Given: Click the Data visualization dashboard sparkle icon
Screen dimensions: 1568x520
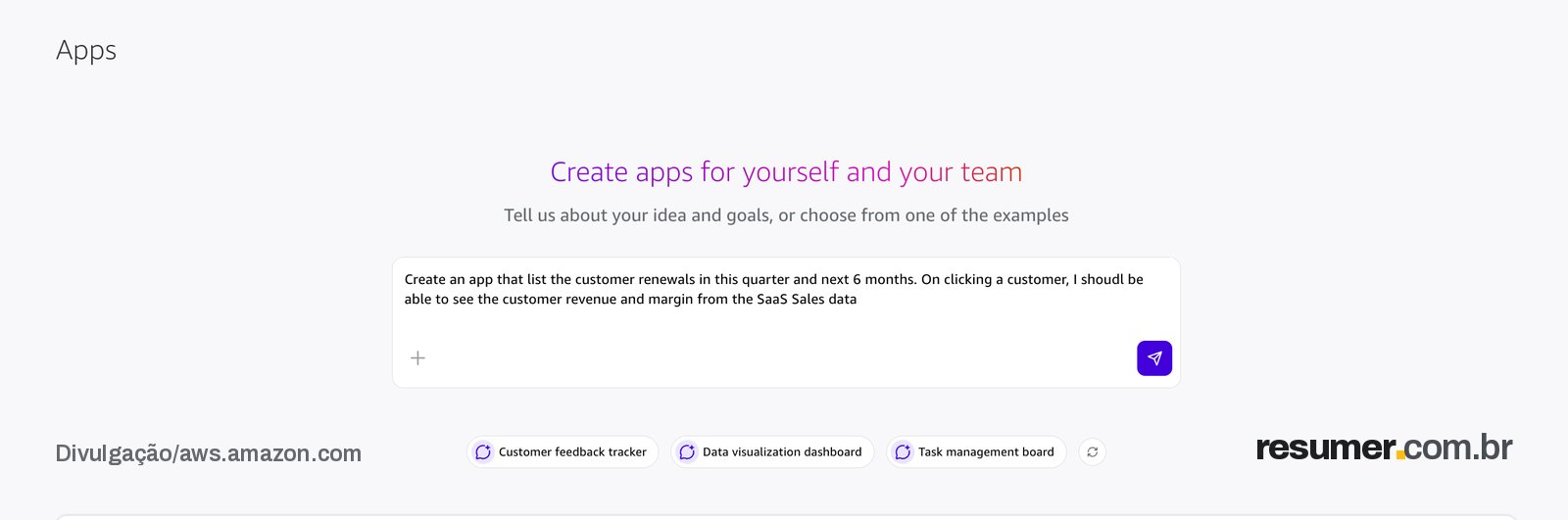Looking at the screenshot, I should pos(687,452).
